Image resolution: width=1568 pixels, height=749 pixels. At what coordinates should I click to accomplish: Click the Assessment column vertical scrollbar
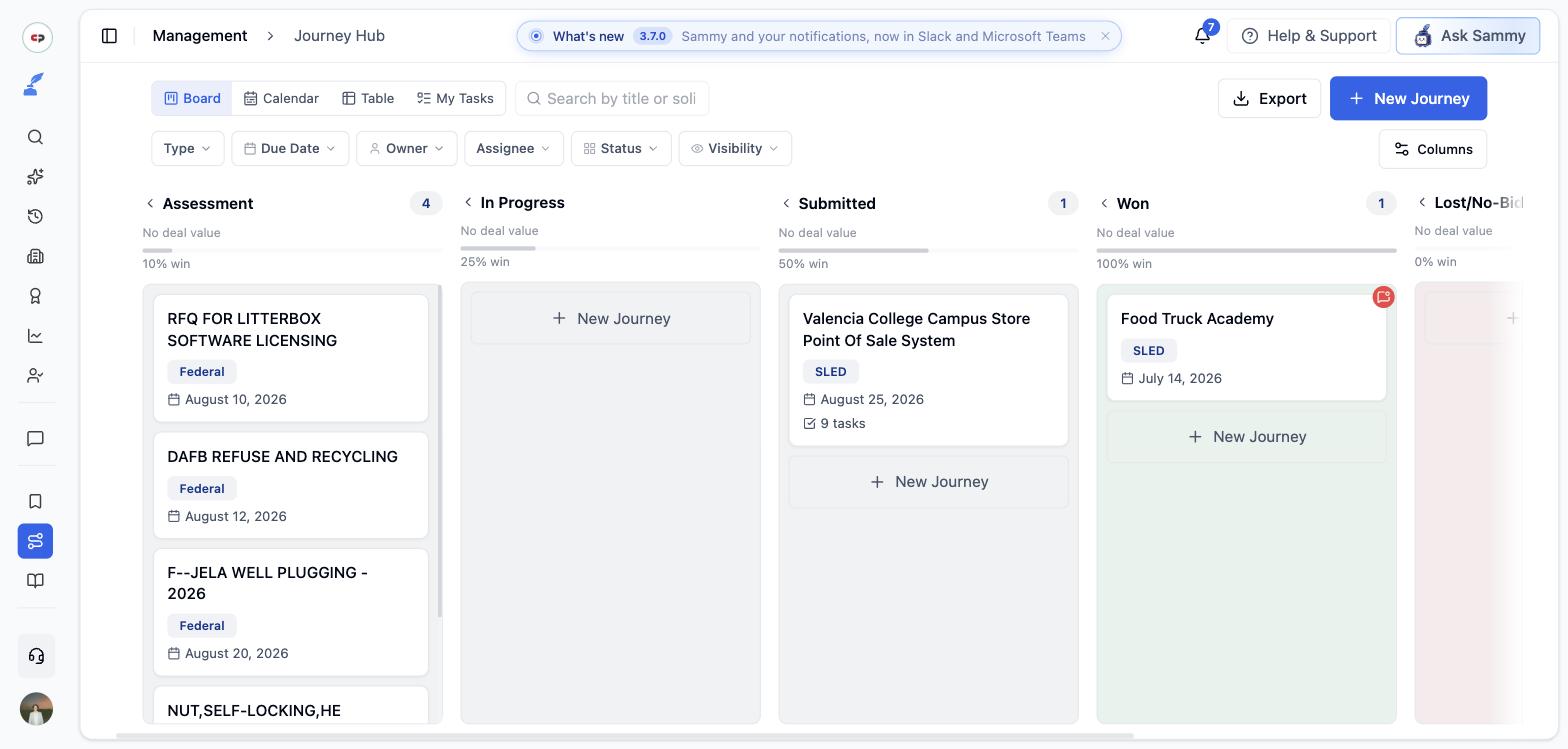439,451
